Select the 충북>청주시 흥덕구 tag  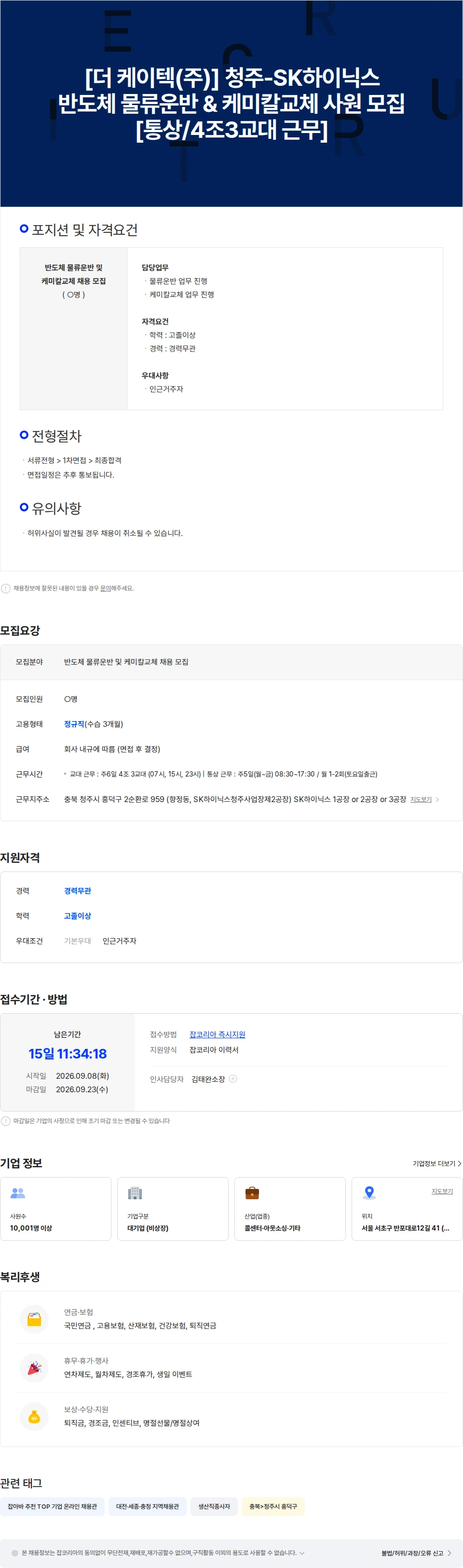click(x=273, y=1506)
